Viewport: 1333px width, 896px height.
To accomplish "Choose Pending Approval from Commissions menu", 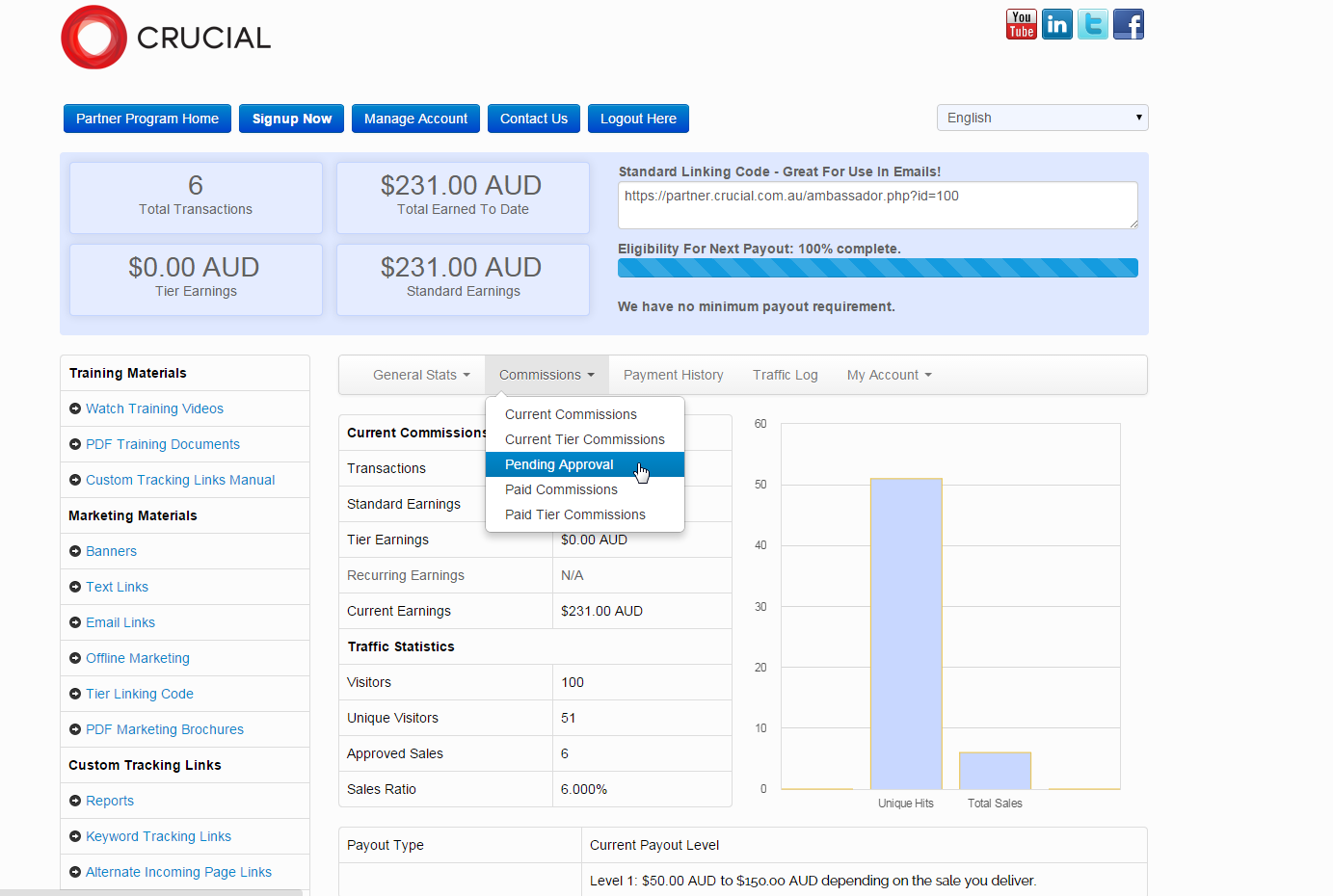I will [585, 464].
